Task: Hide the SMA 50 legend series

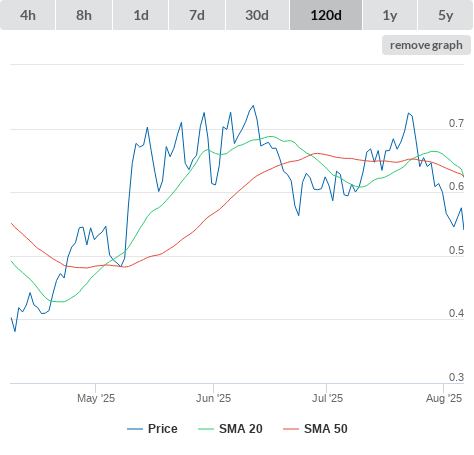Action: 315,429
